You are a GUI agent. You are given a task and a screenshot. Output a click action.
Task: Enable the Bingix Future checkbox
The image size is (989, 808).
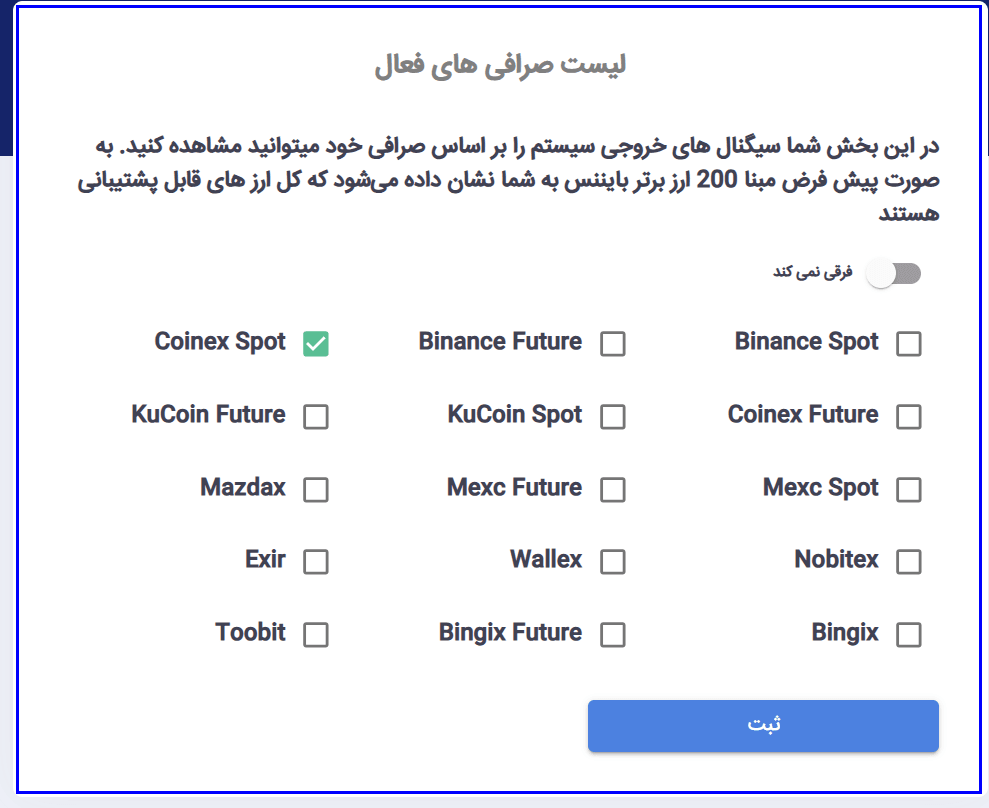point(613,635)
